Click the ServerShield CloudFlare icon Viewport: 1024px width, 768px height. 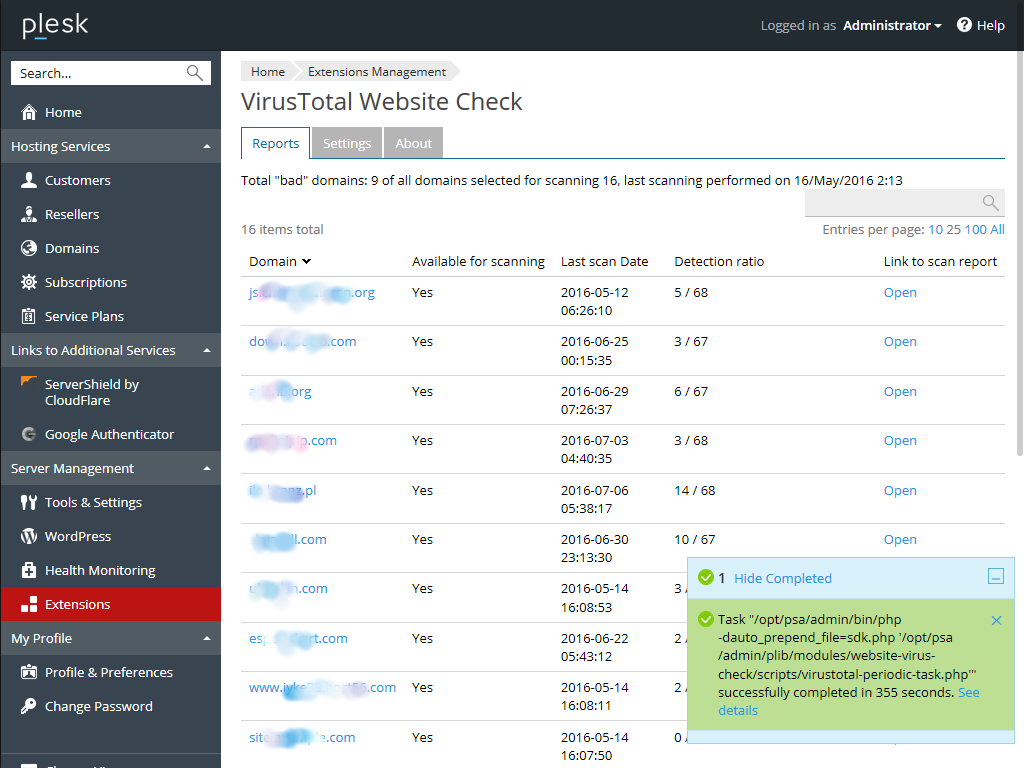pos(29,381)
